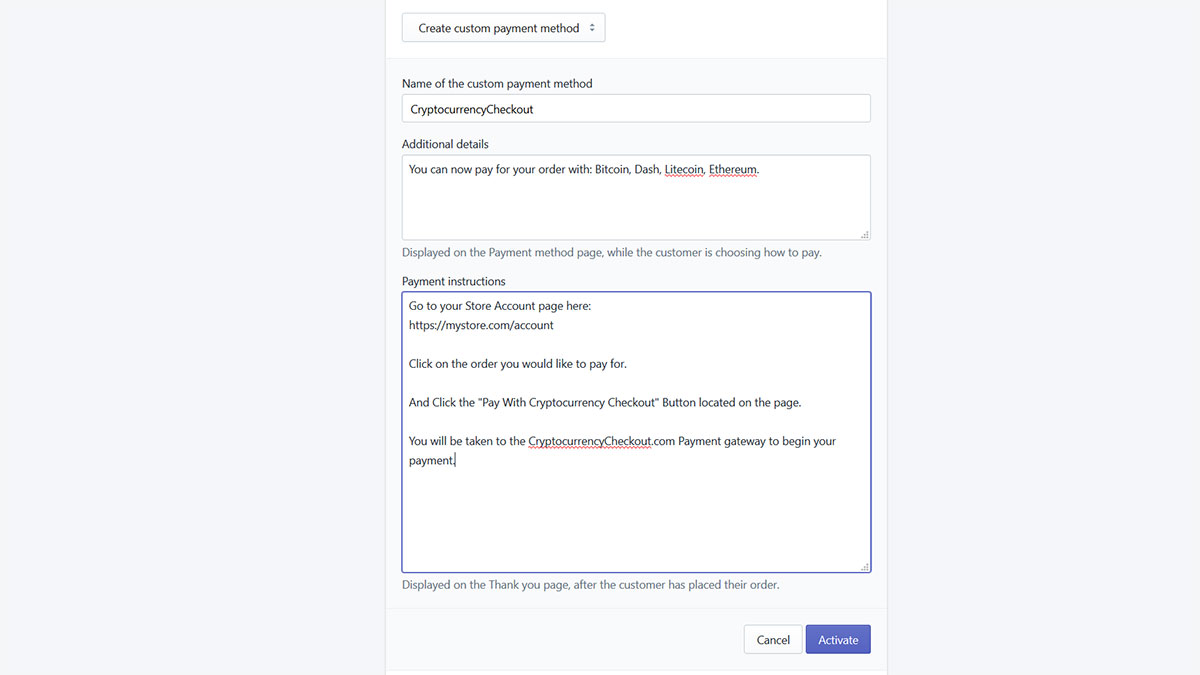Click the Additional details resize handle

[x=865, y=234]
